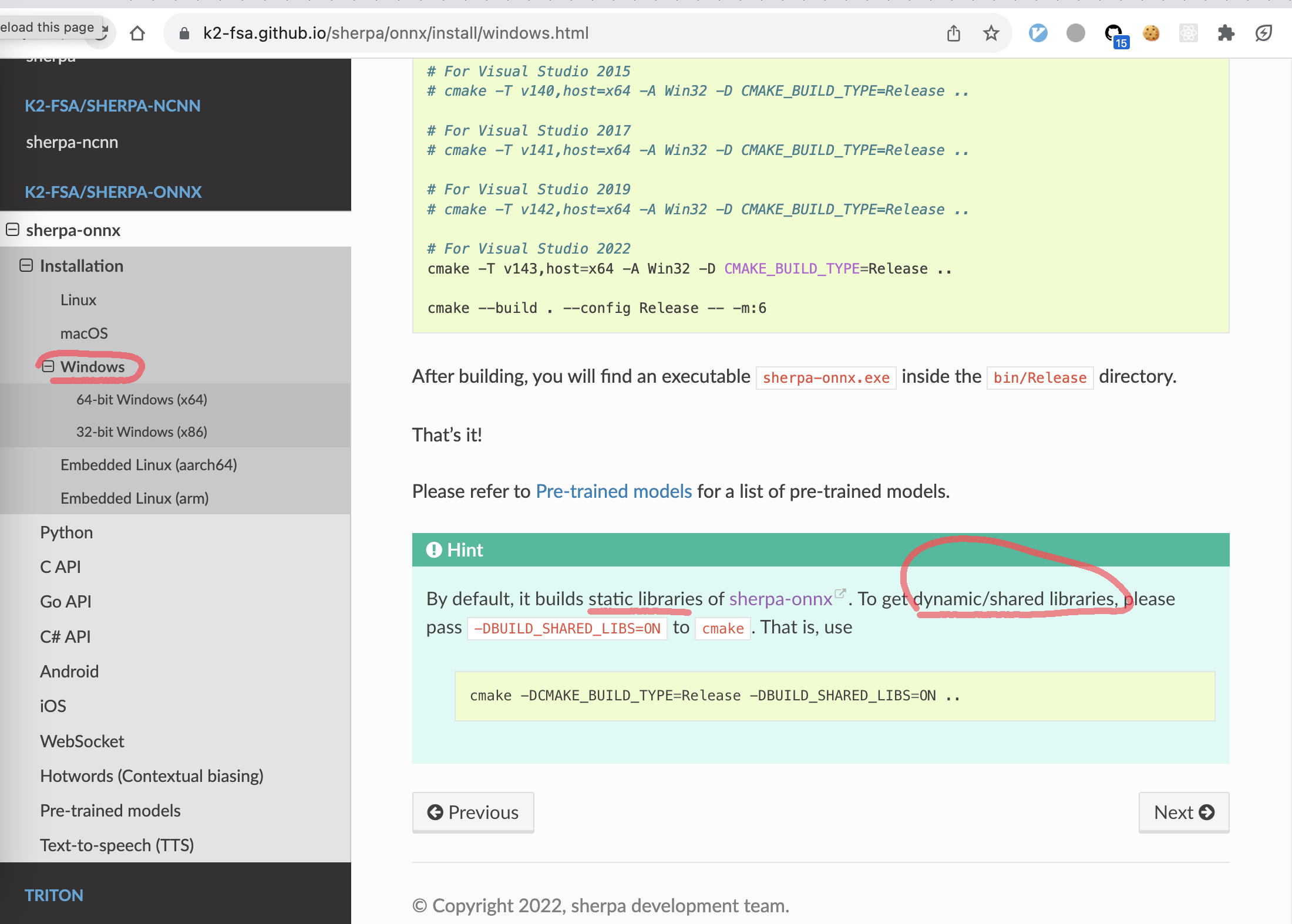Open the GitHub notifications extension icon

pyautogui.click(x=1112, y=33)
